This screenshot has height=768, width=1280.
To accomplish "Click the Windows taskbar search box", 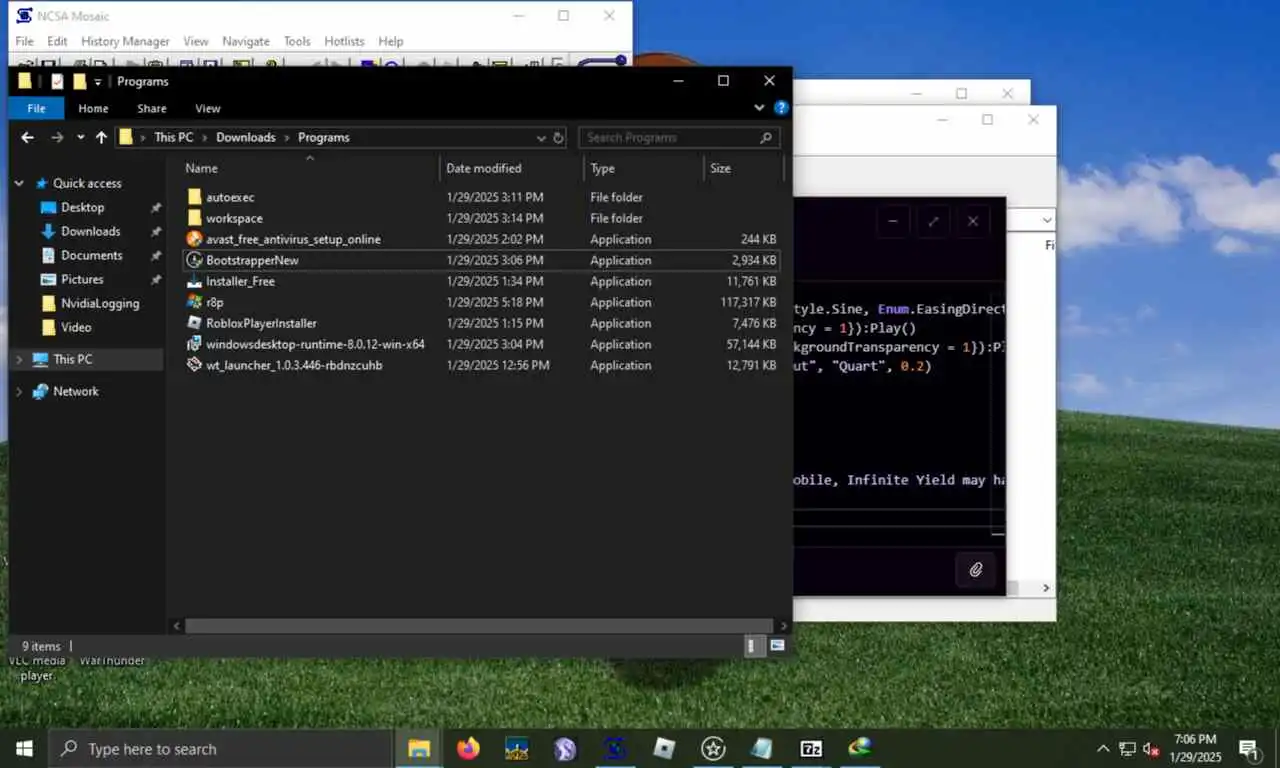I will click(221, 748).
